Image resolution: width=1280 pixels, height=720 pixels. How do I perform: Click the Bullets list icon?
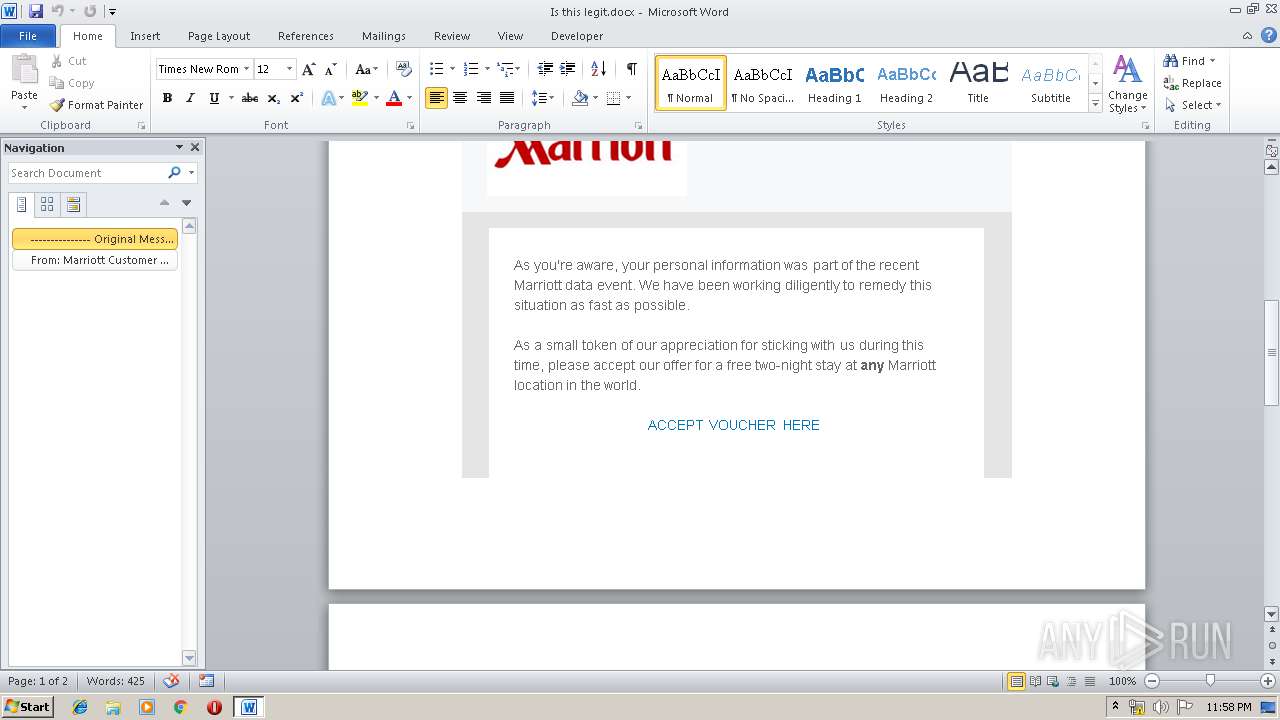pos(436,69)
